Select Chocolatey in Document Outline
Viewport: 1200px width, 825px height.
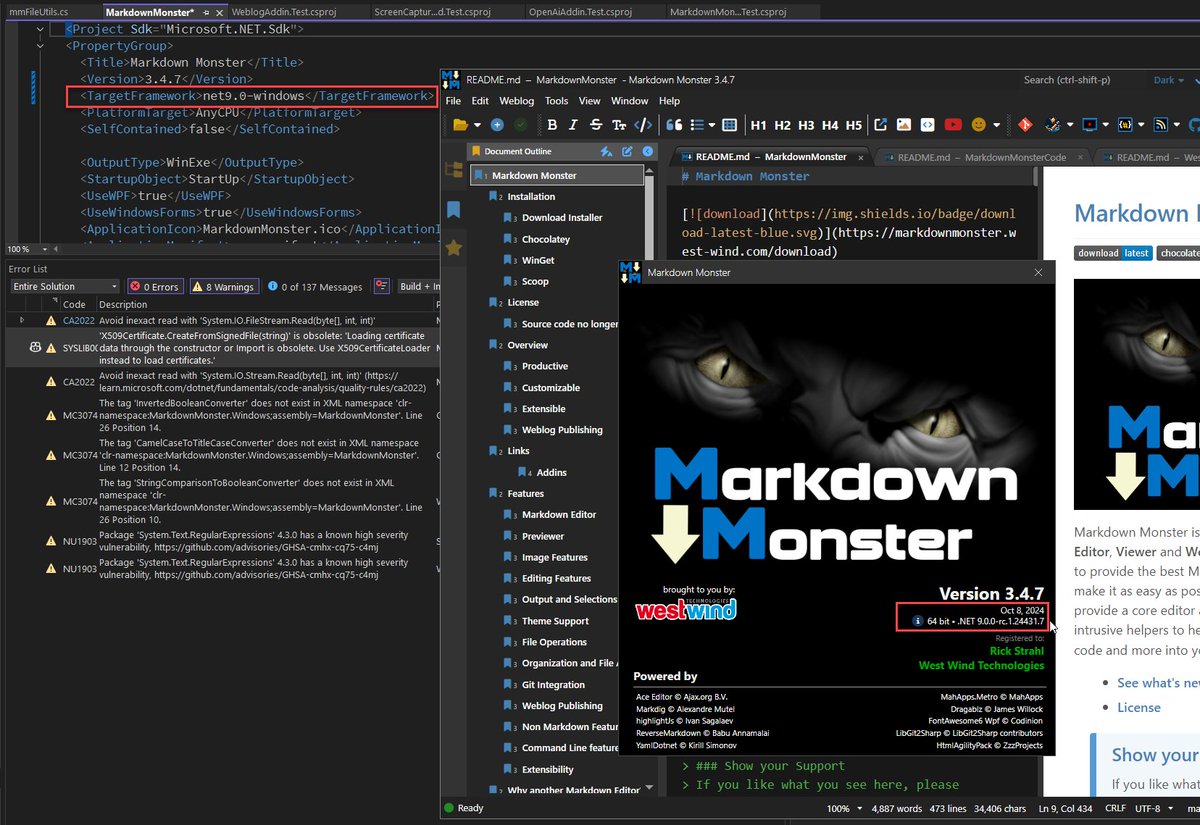[546, 239]
